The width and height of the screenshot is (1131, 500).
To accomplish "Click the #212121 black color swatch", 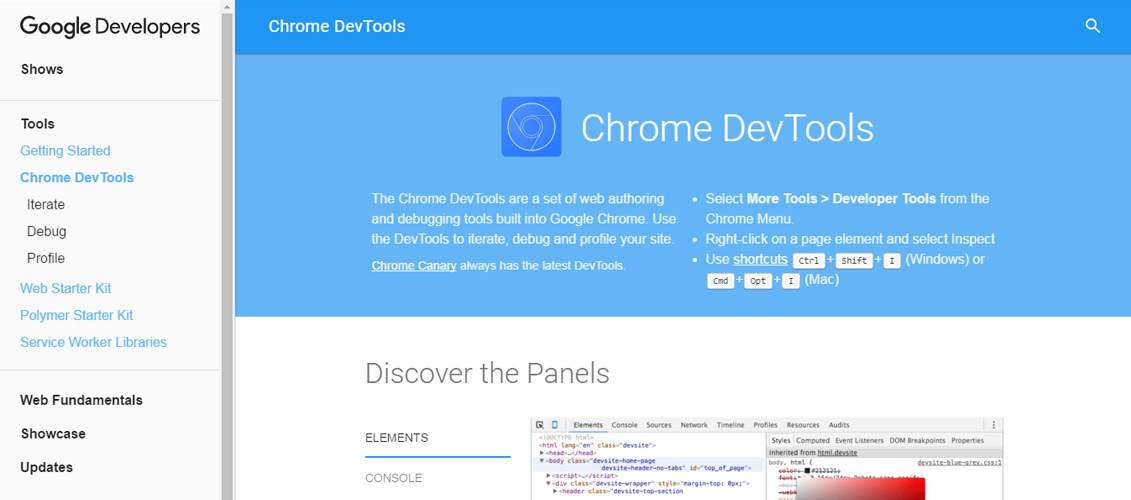I will (808, 470).
